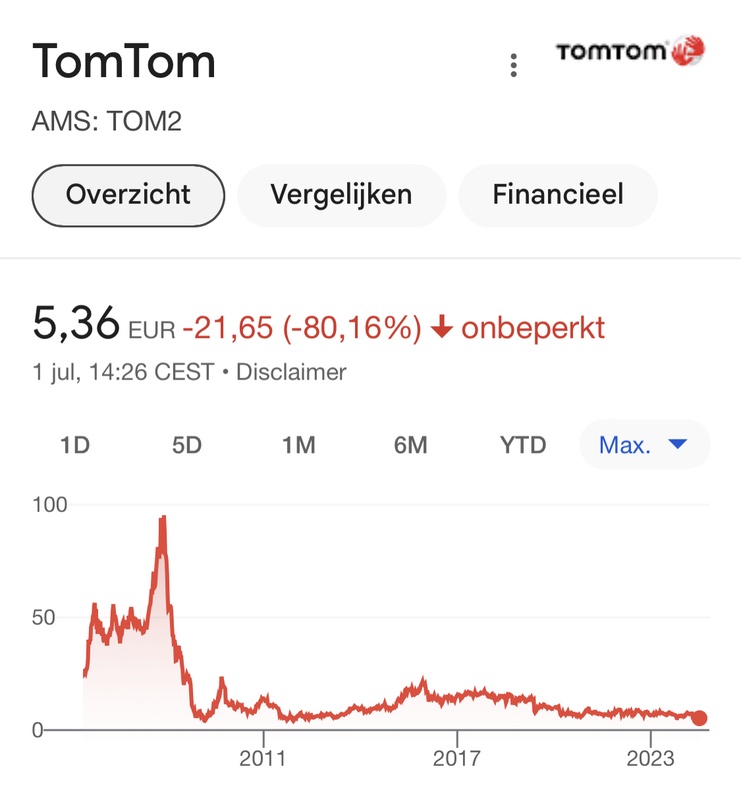The height and width of the screenshot is (800, 741).
Task: Open the three-dot more options menu
Action: click(x=513, y=66)
